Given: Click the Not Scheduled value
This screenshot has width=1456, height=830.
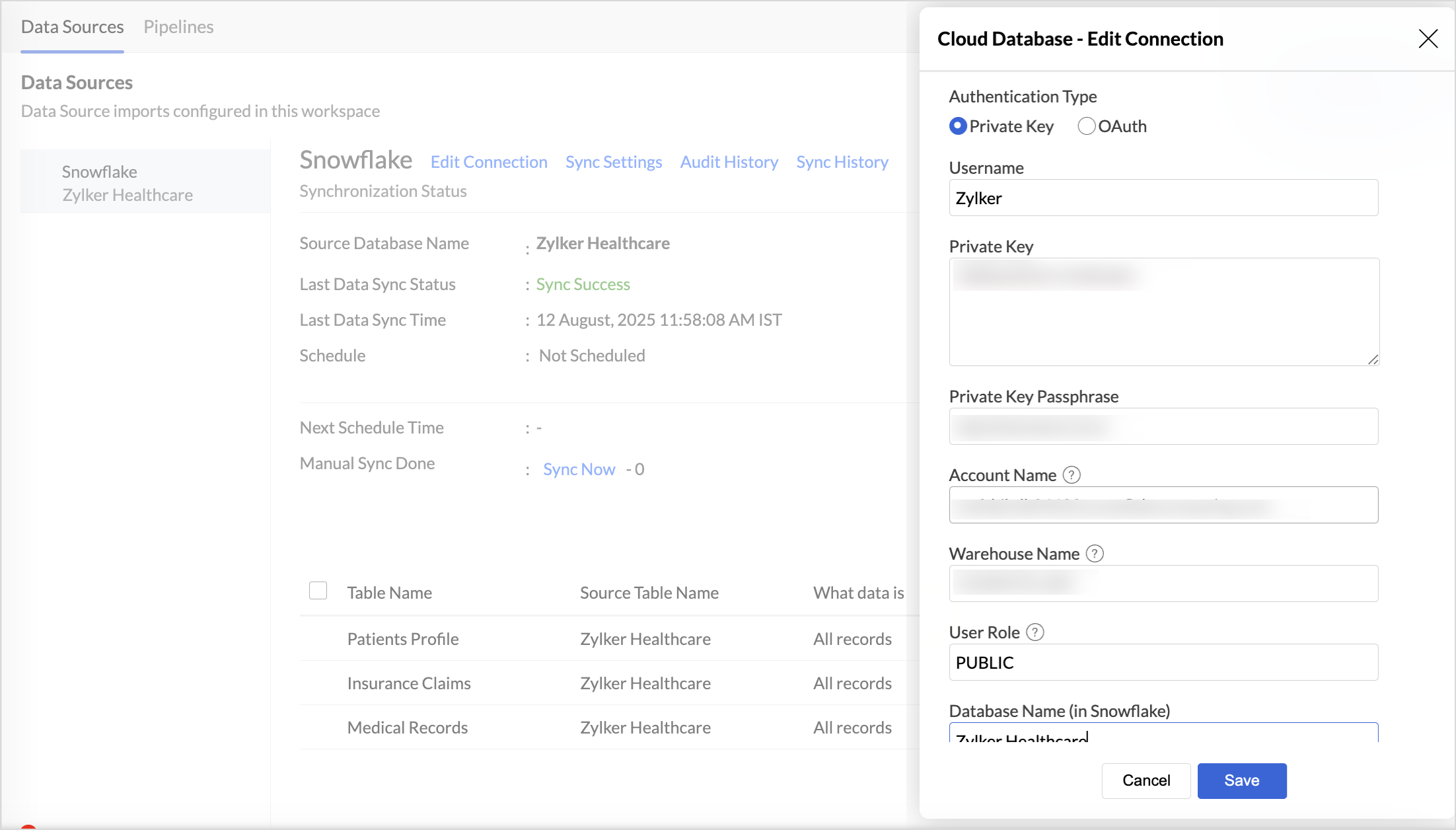Looking at the screenshot, I should point(592,356).
